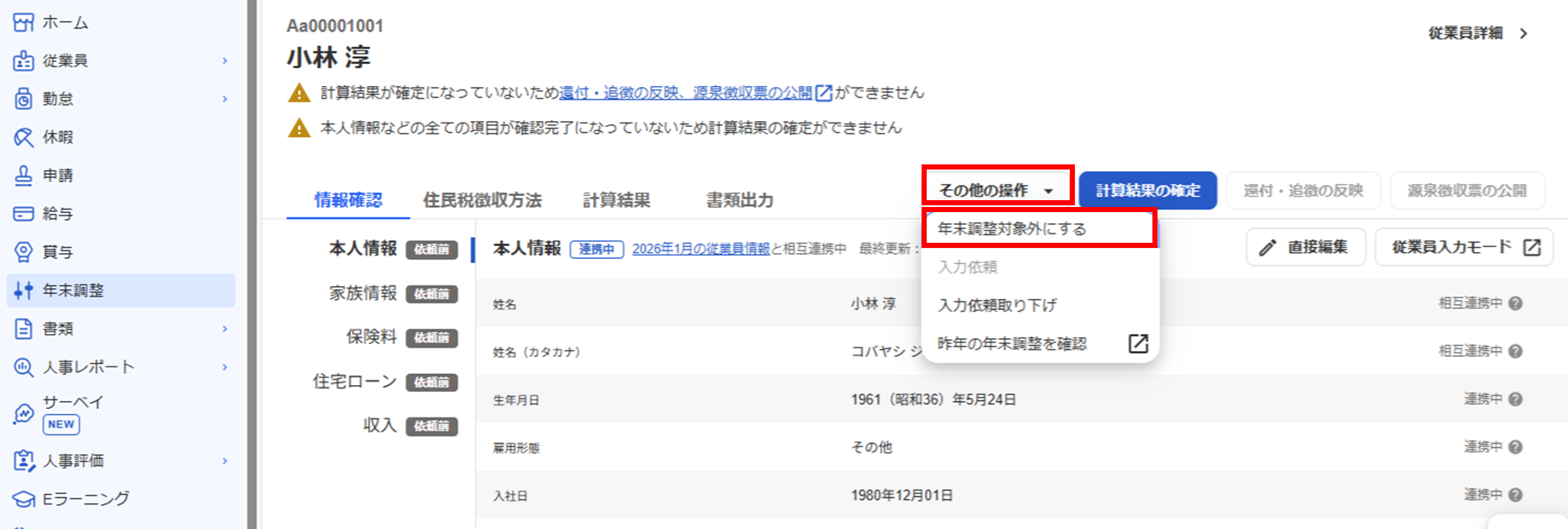
Task: Expand 人事レポート sidebar submenu chevron
Action: coord(225,367)
